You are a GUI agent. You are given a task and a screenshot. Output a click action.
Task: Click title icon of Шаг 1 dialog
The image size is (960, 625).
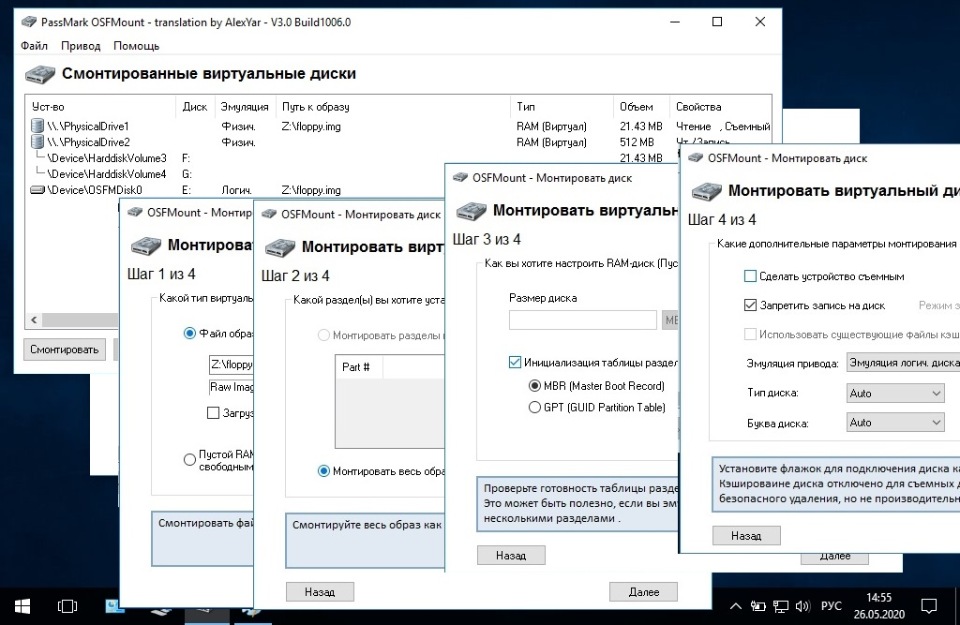[x=135, y=212]
